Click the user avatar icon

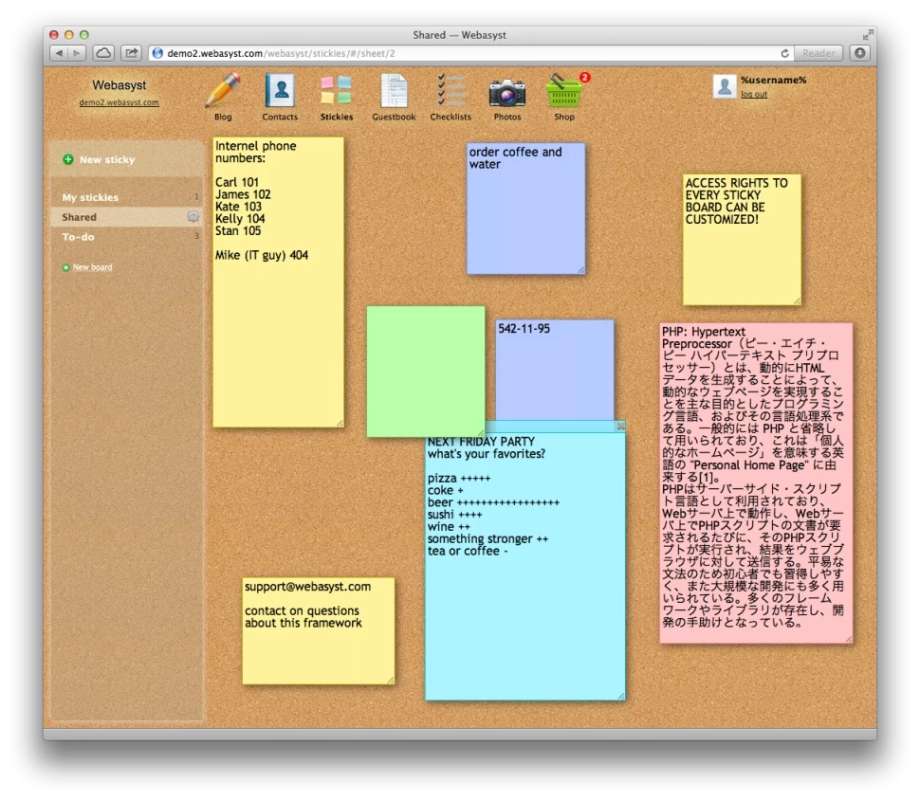point(724,86)
